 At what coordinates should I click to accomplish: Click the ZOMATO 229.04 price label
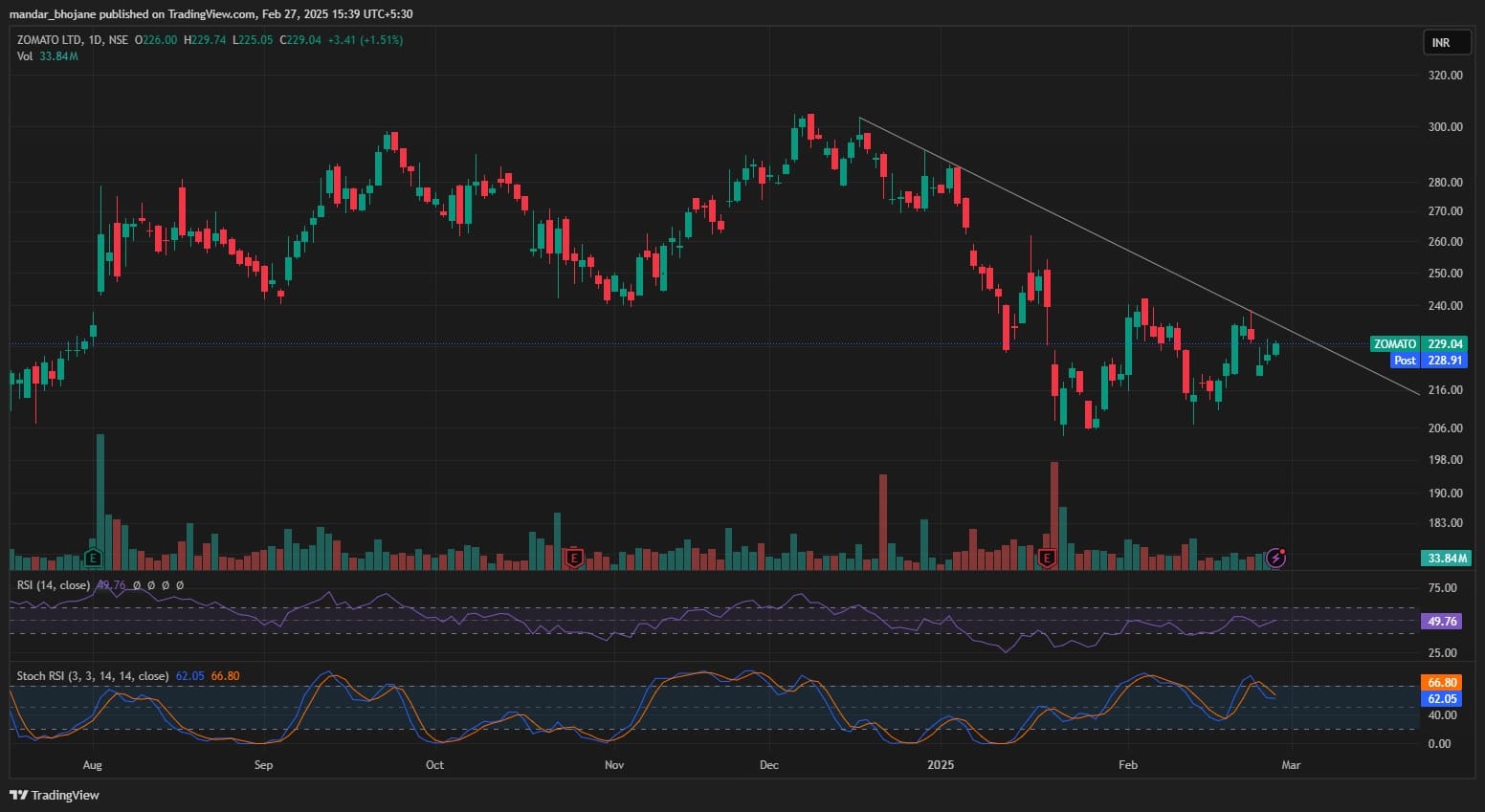(1417, 344)
